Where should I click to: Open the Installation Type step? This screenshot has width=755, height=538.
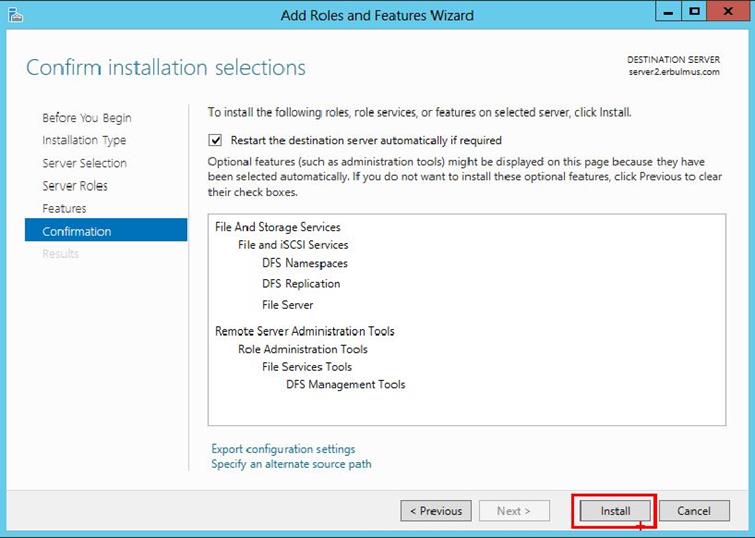tap(84, 141)
